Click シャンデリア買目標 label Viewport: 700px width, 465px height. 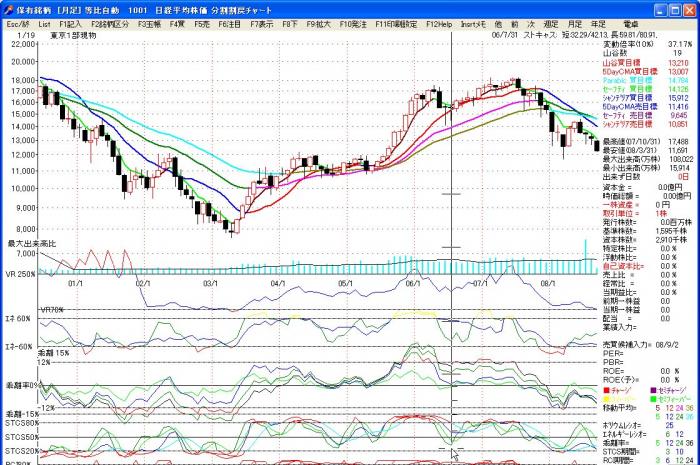627,98
